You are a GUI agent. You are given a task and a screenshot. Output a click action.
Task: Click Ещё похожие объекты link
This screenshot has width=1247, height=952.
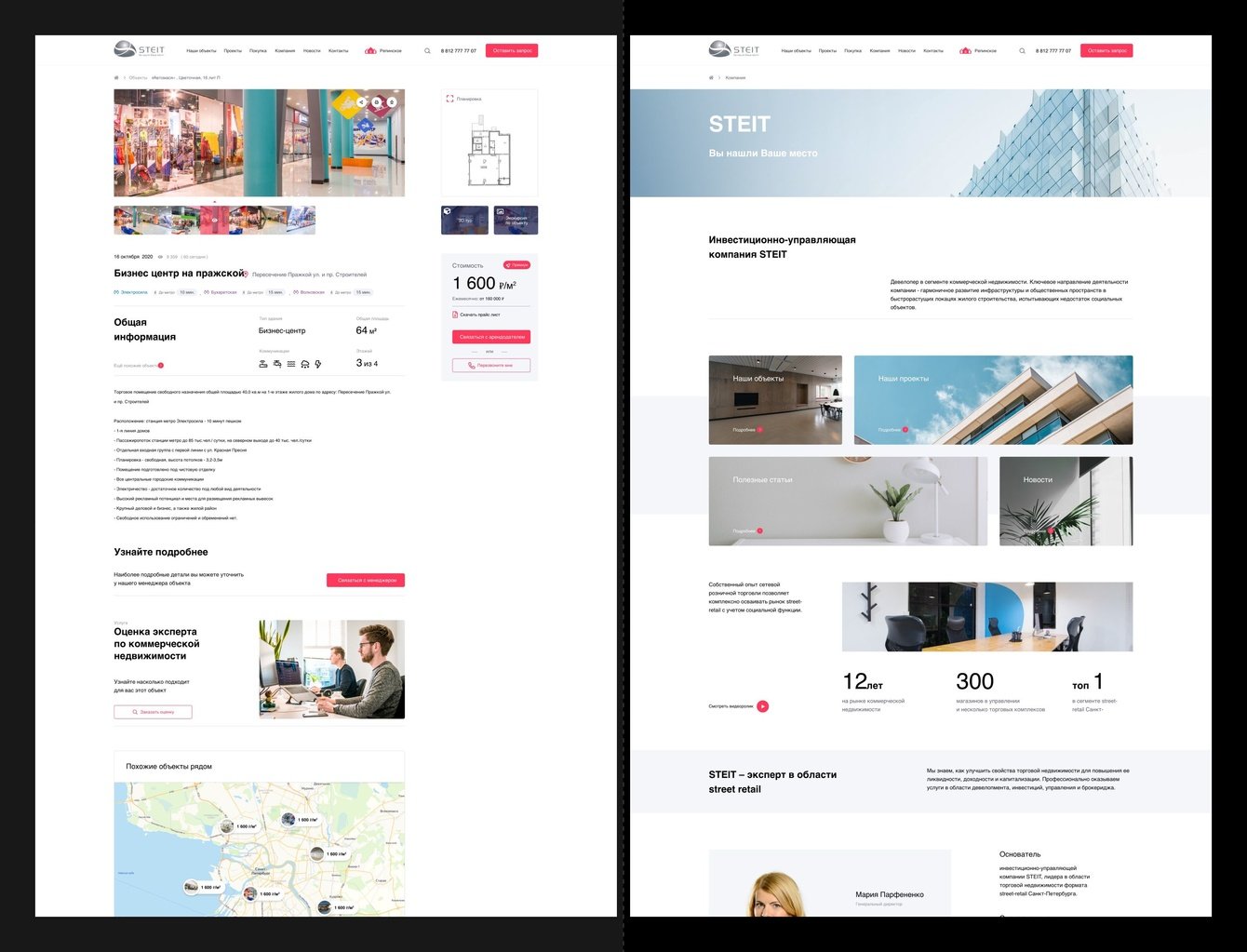pos(139,366)
